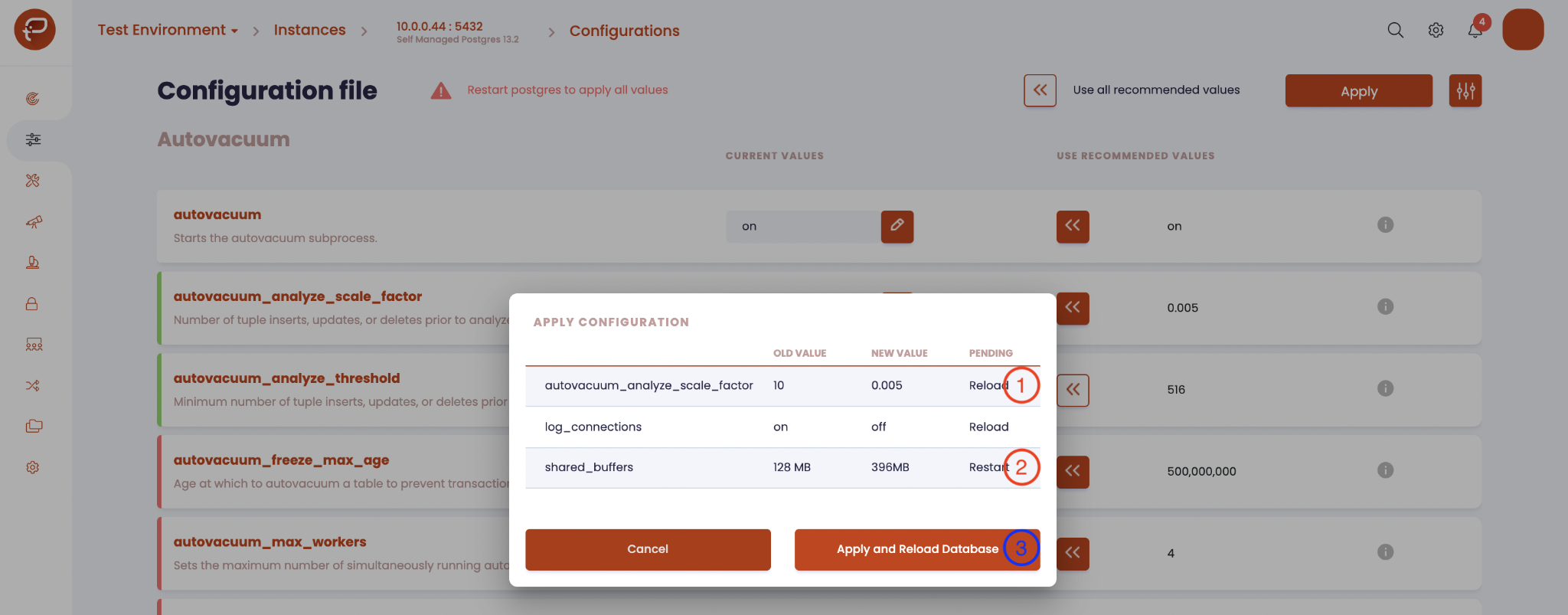Image resolution: width=1568 pixels, height=615 pixels.
Task: Open the sliders filter button beside Apply
Action: tap(1465, 90)
